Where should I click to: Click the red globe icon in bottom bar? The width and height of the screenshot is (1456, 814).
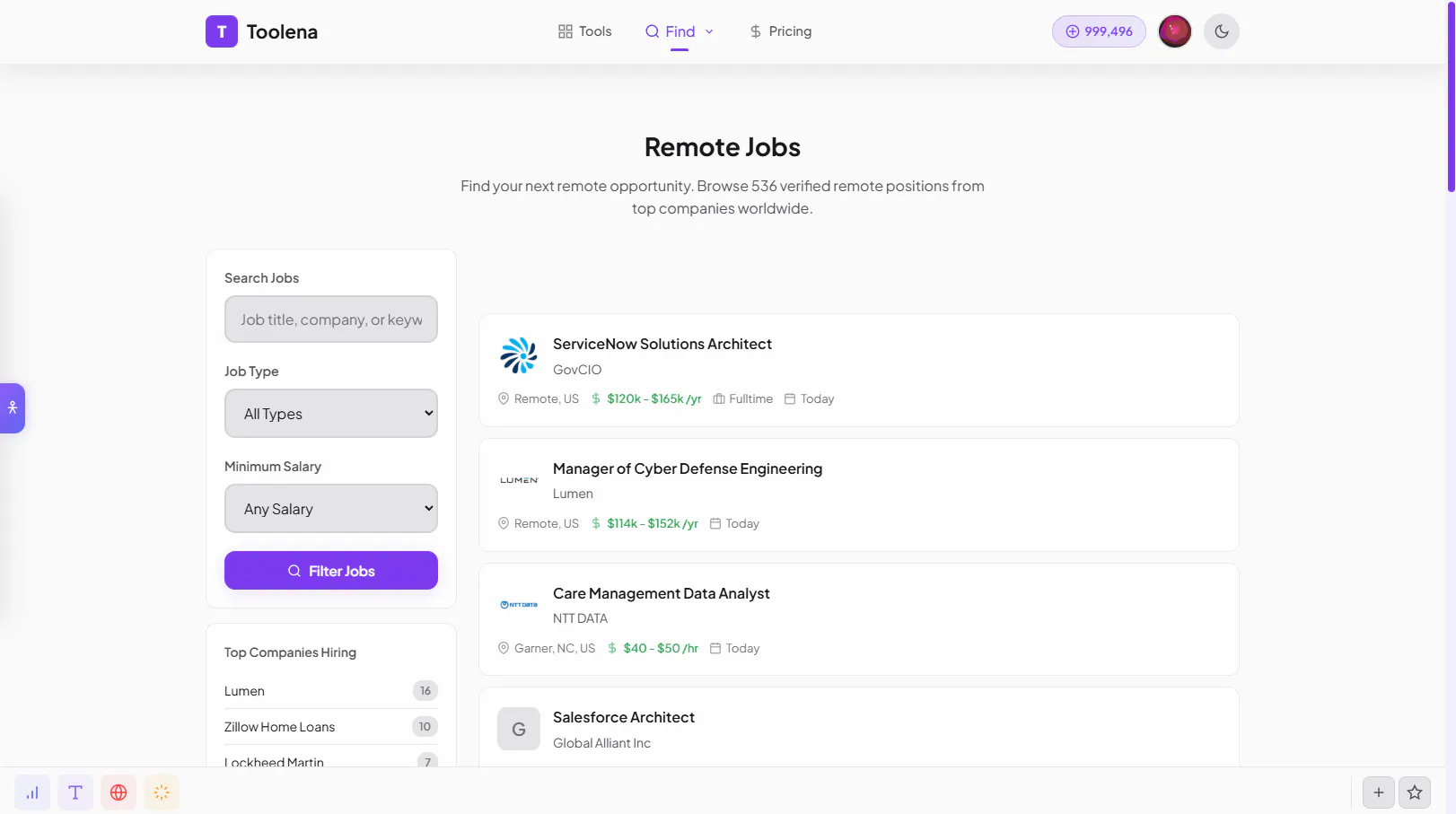tap(118, 792)
